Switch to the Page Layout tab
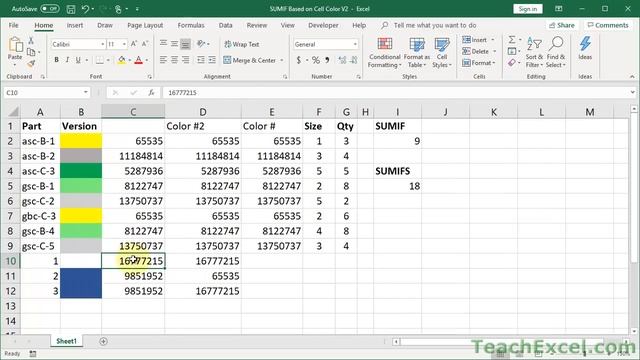This screenshot has width=640, height=360. (145, 25)
